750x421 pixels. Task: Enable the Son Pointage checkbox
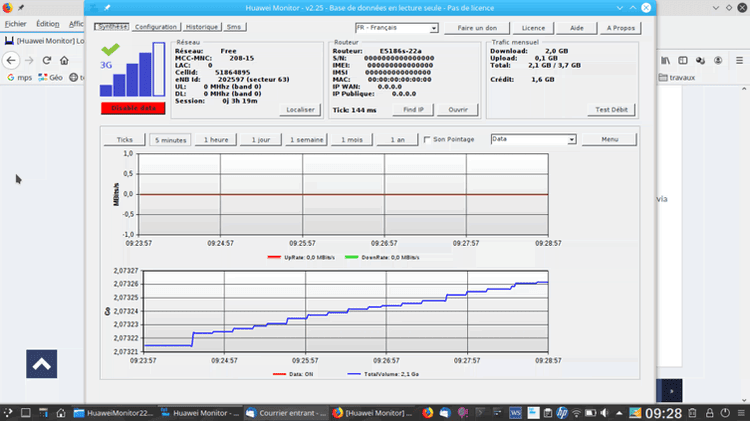[x=428, y=140]
